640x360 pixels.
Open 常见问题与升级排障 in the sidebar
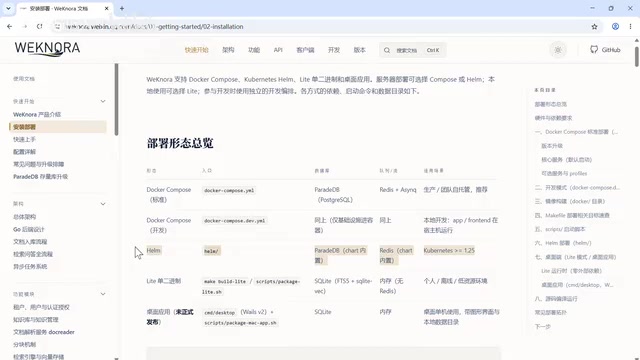point(38,164)
